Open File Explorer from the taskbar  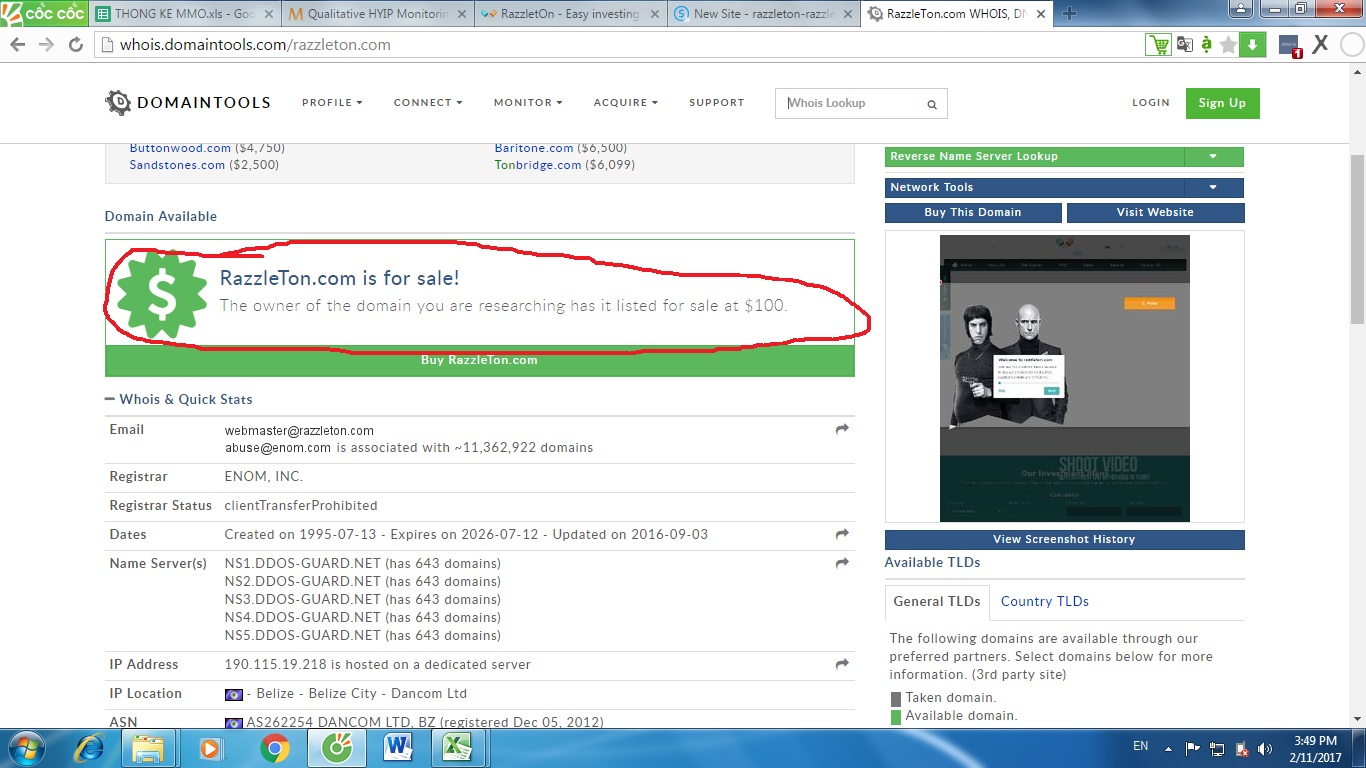148,748
